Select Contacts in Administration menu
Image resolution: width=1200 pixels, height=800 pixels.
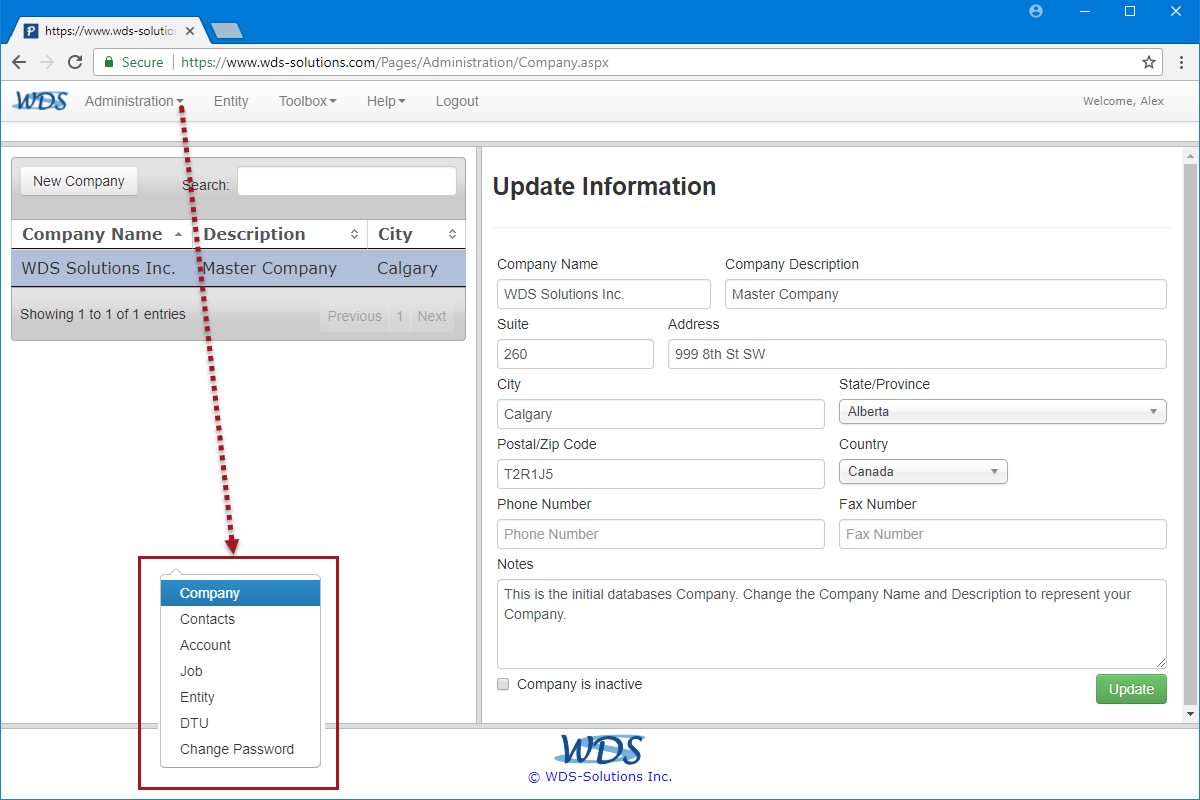click(x=240, y=619)
